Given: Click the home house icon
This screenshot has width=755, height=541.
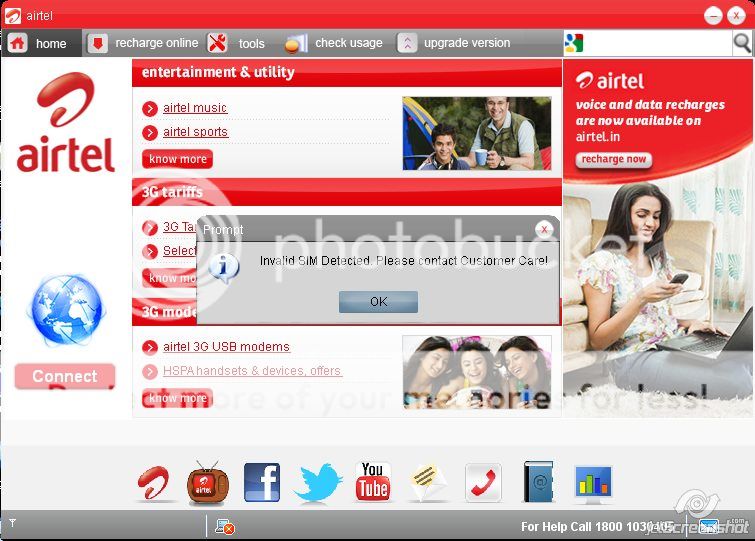Looking at the screenshot, I should click(x=18, y=43).
